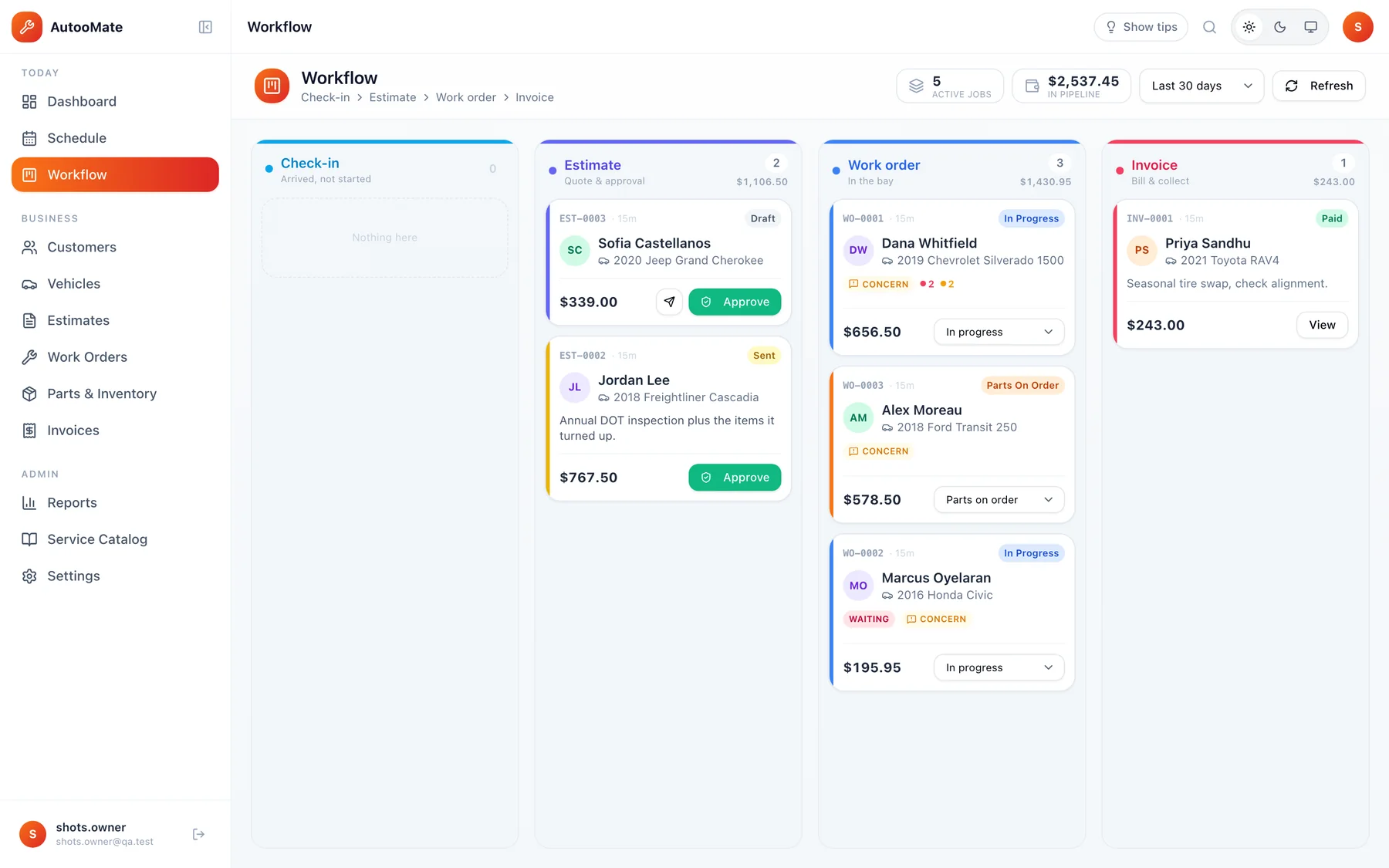Approve Sofia Castellanos estimate
This screenshot has height=868, width=1389.
tap(735, 302)
